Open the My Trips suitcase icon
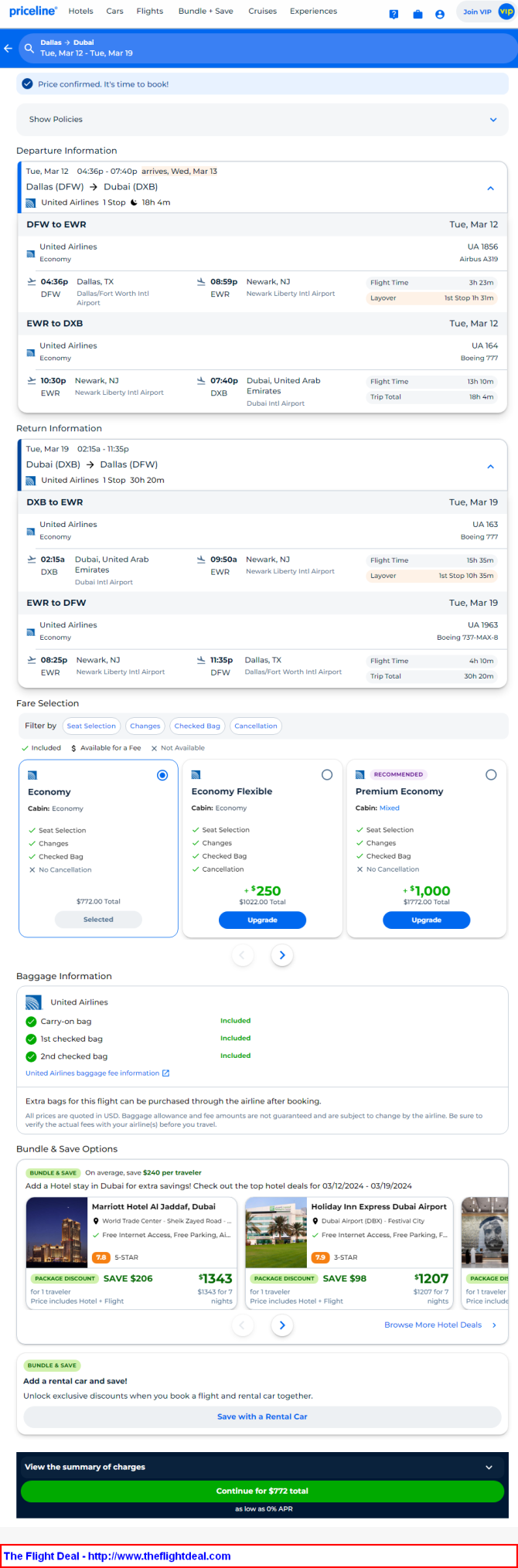 coord(417,14)
